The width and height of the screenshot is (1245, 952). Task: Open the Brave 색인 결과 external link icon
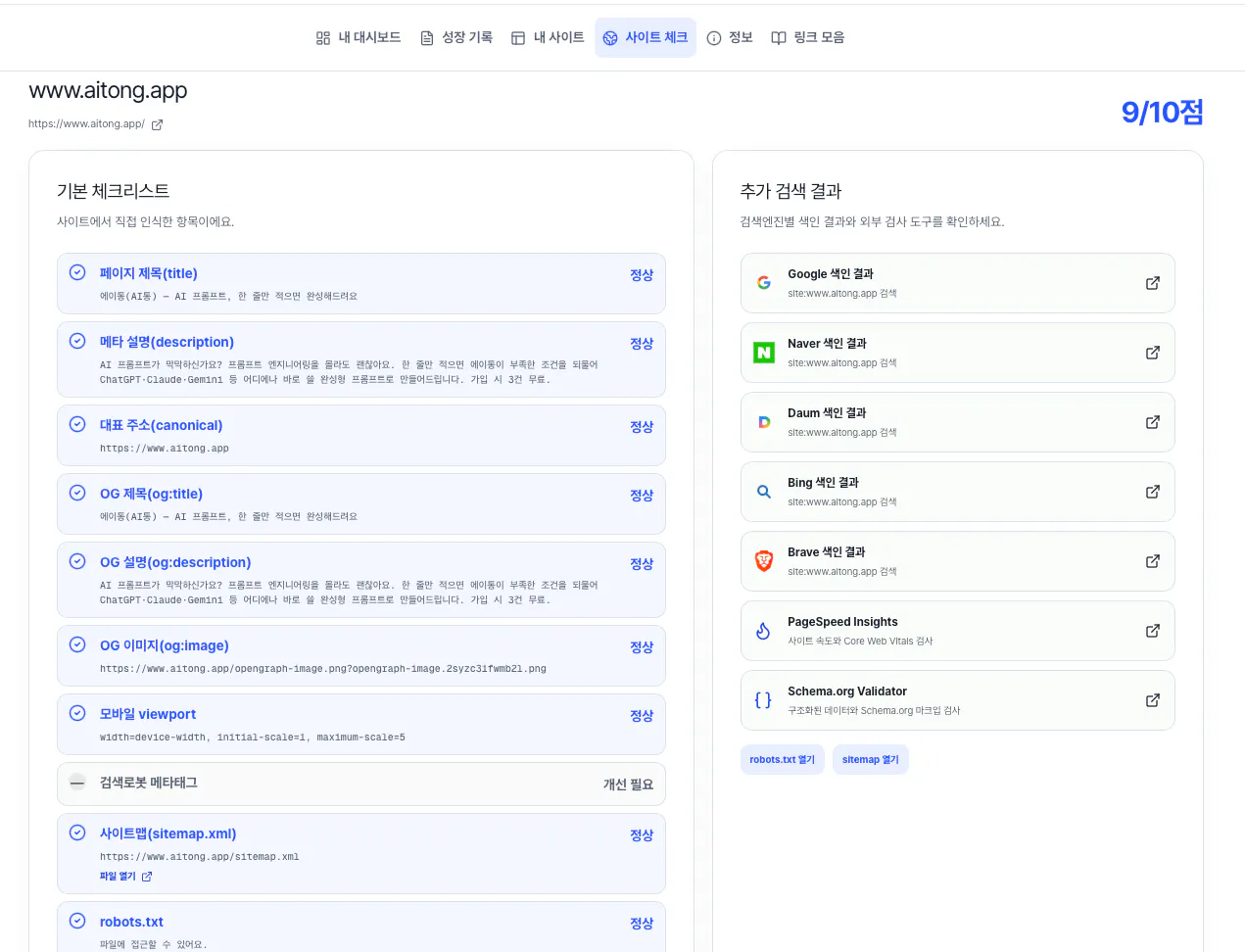[1153, 561]
